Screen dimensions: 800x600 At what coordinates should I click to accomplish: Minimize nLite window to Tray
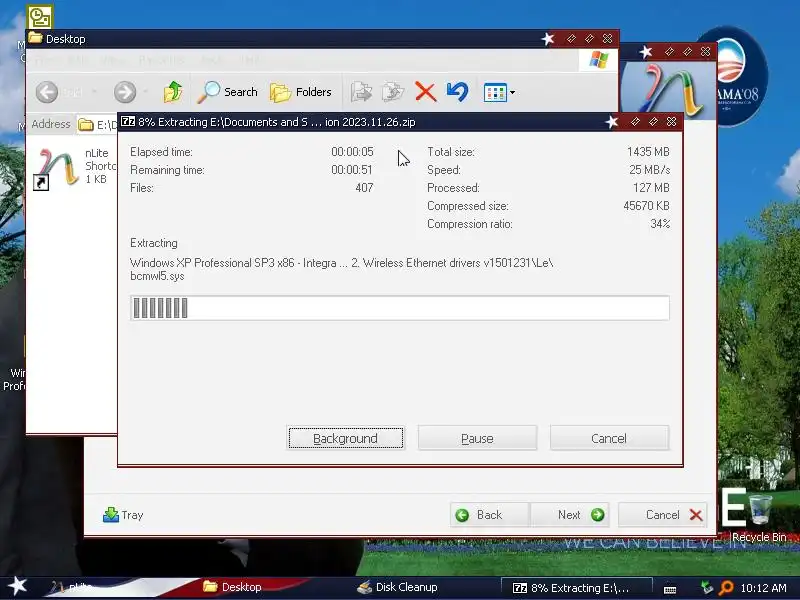pyautogui.click(x=123, y=515)
